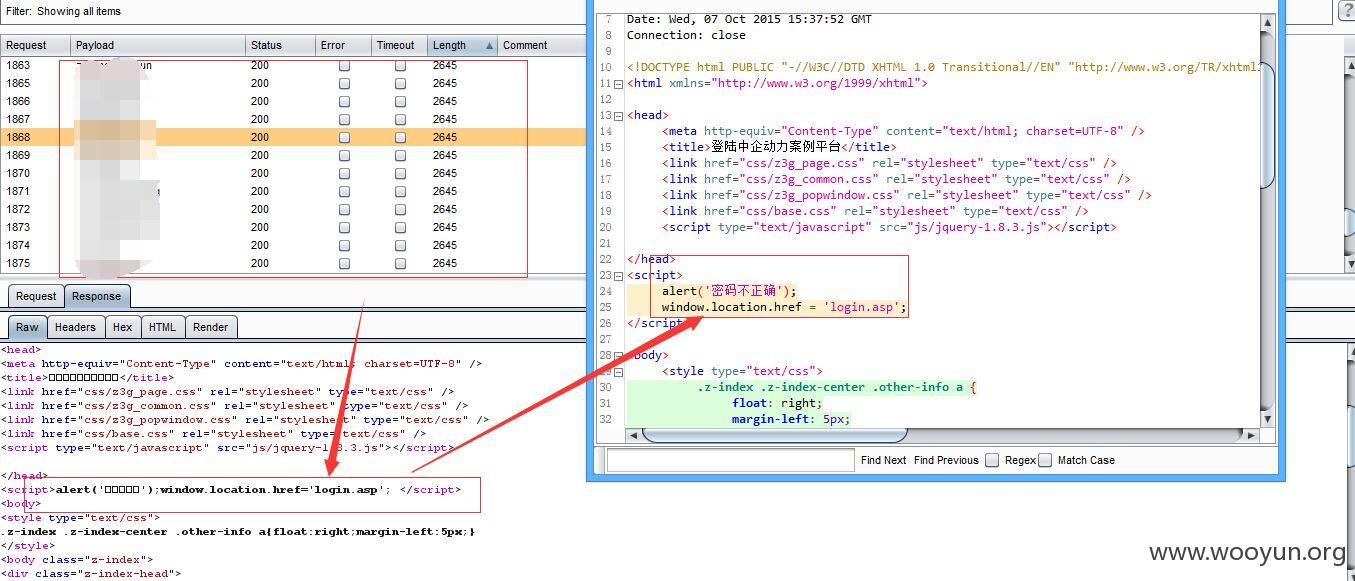The image size is (1355, 581).
Task: Collapse the style block fold marker at line 29
Action: point(618,371)
